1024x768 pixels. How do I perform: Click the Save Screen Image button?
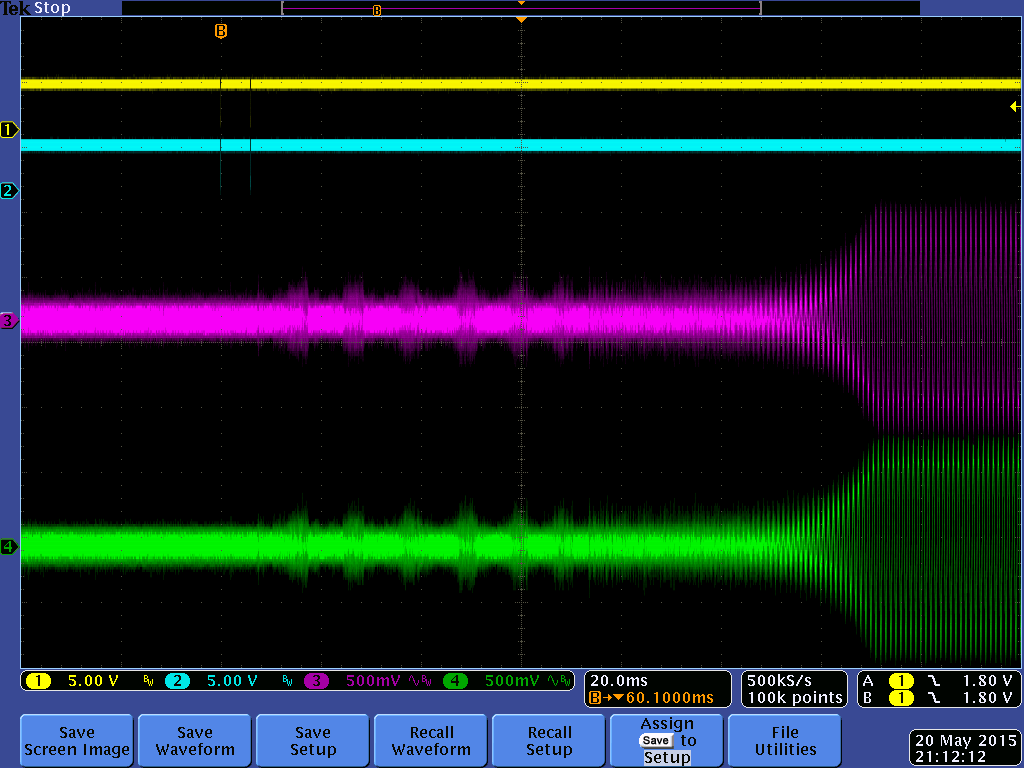pyautogui.click(x=77, y=741)
